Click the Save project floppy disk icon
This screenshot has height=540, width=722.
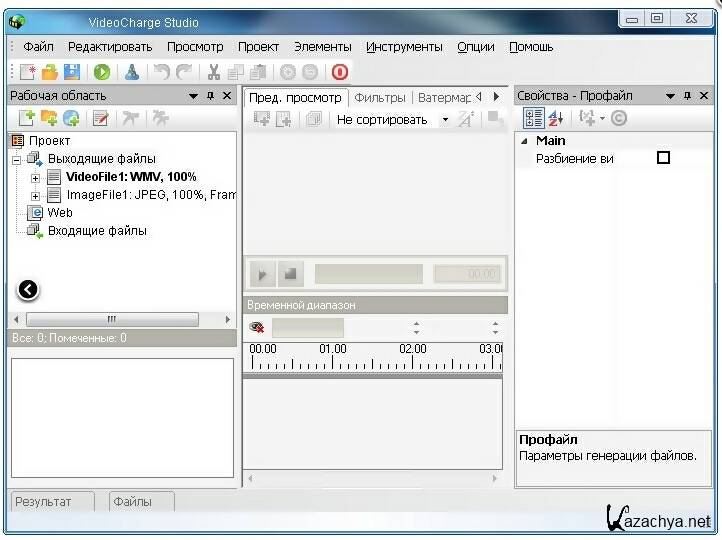coord(72,72)
